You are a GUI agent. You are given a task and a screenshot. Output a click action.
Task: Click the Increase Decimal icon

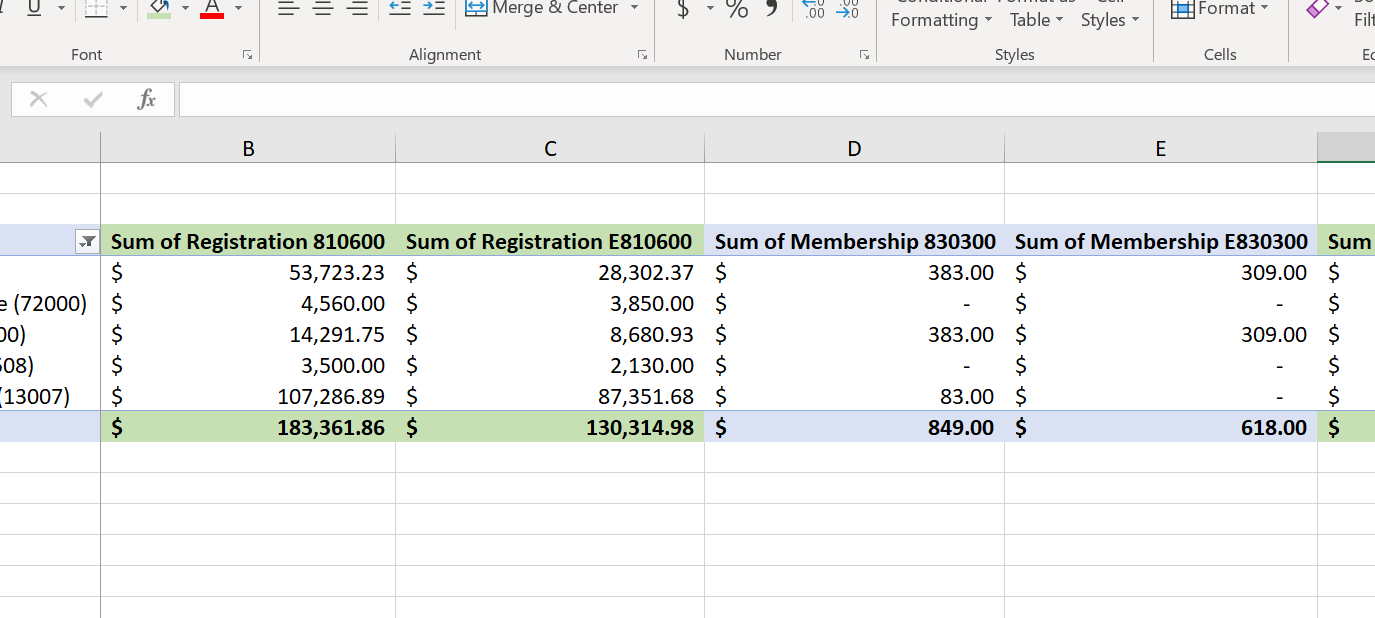[x=815, y=10]
